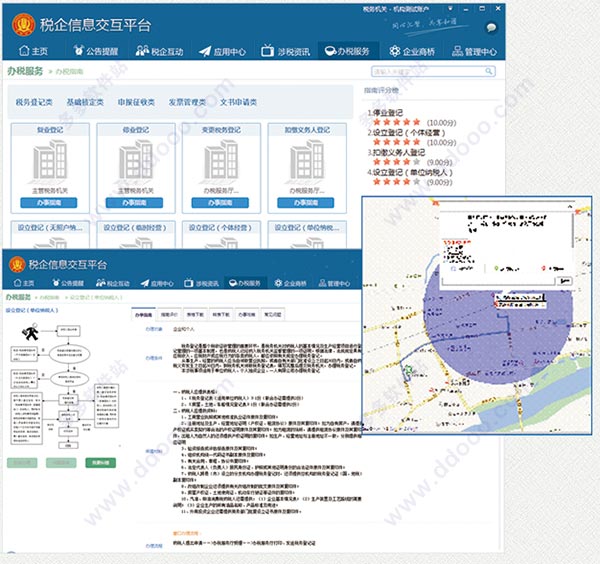Select 办事指南 tab in lower window
This screenshot has height=564, width=600.
click(143, 315)
